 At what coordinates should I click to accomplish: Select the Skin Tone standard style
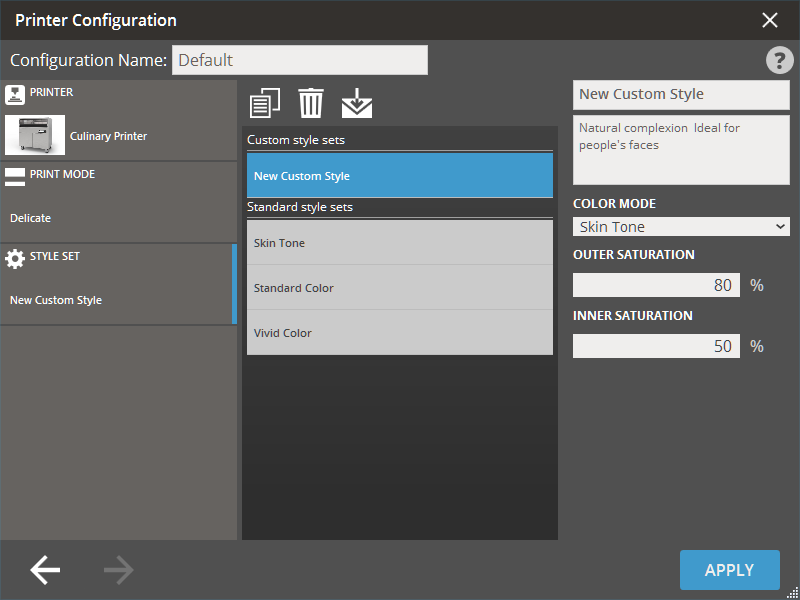[400, 243]
